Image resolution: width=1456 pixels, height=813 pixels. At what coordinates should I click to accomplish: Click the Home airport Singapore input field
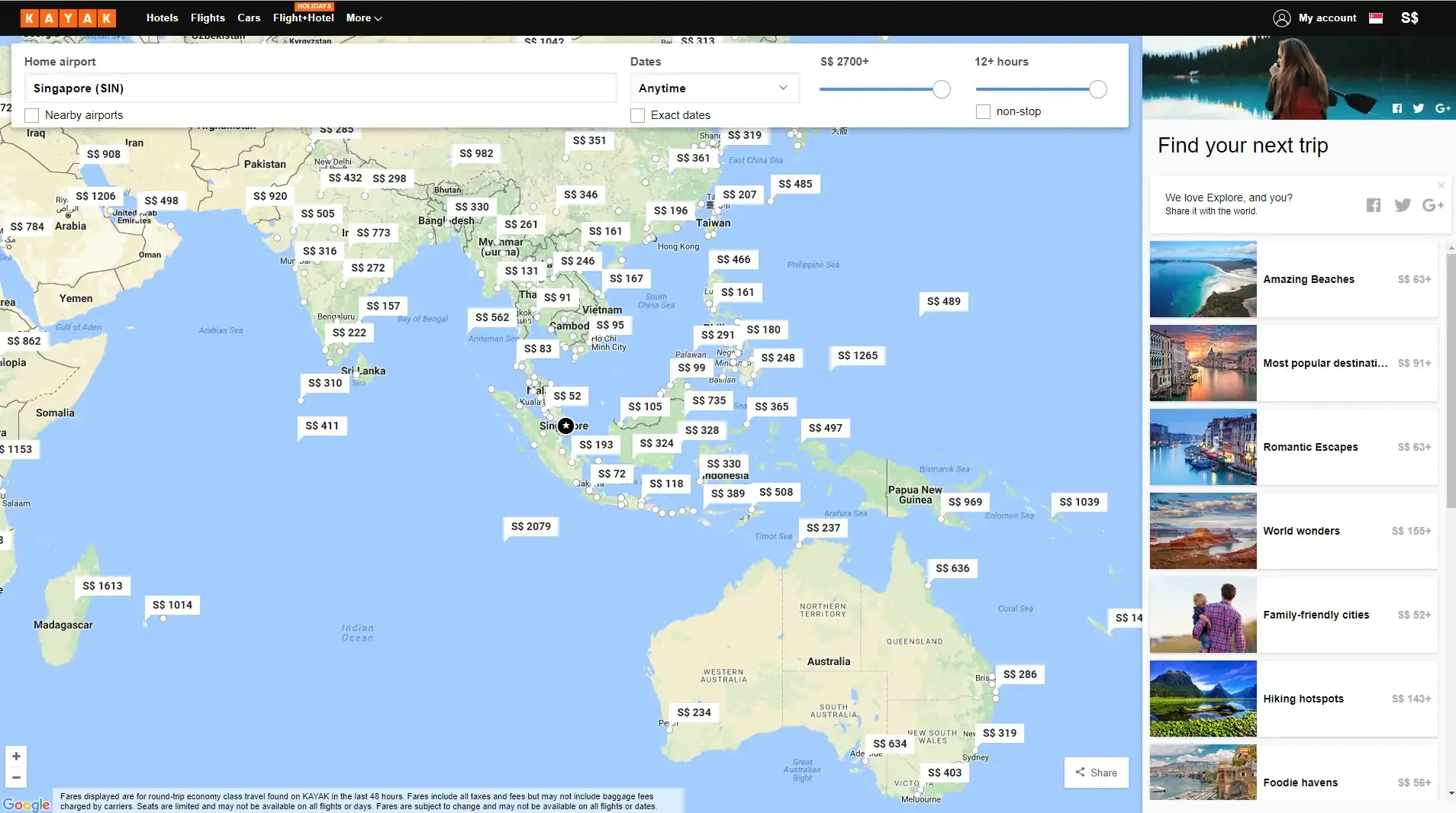[x=321, y=88]
